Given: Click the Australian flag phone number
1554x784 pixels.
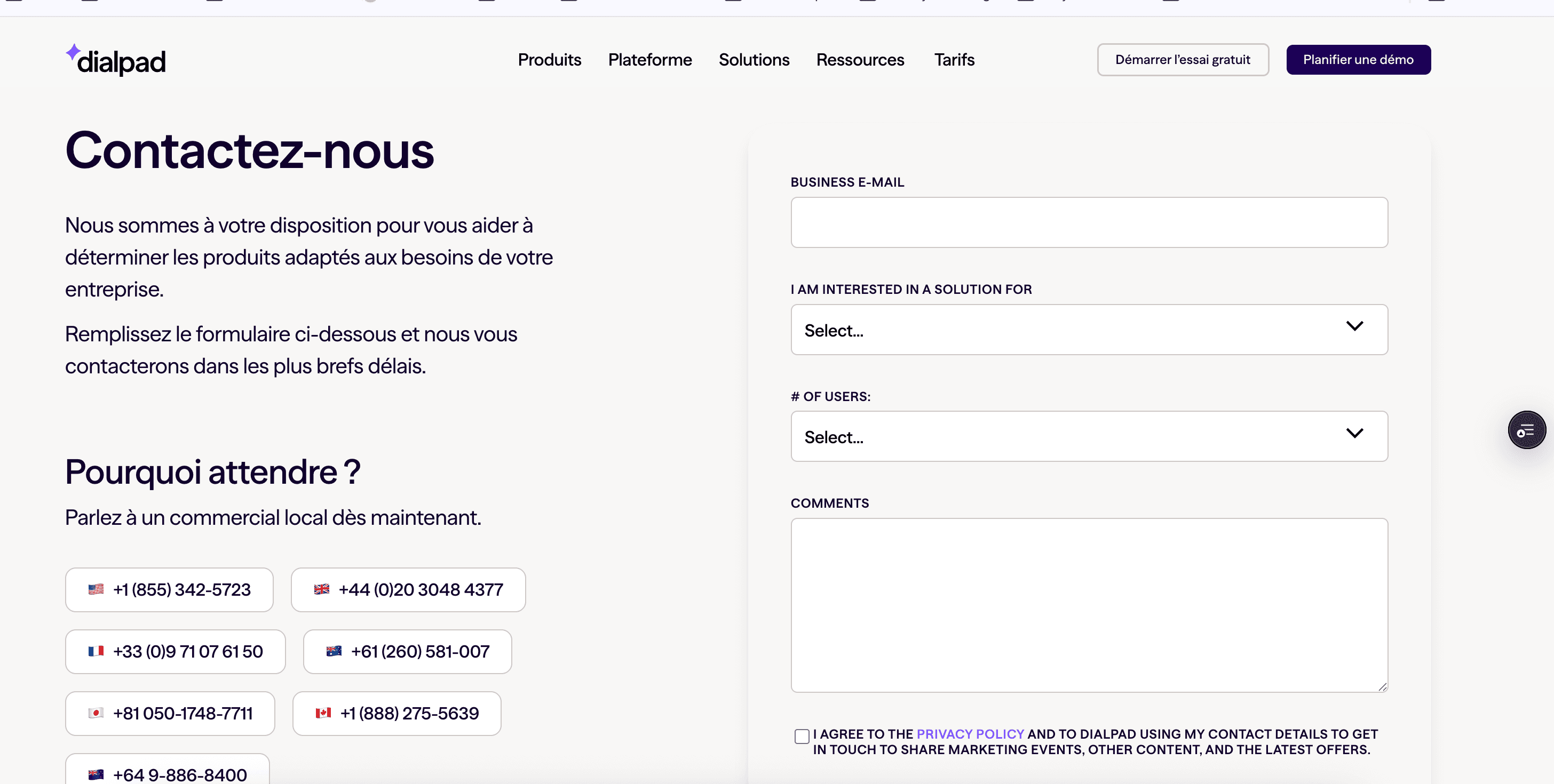Looking at the screenshot, I should tap(408, 651).
